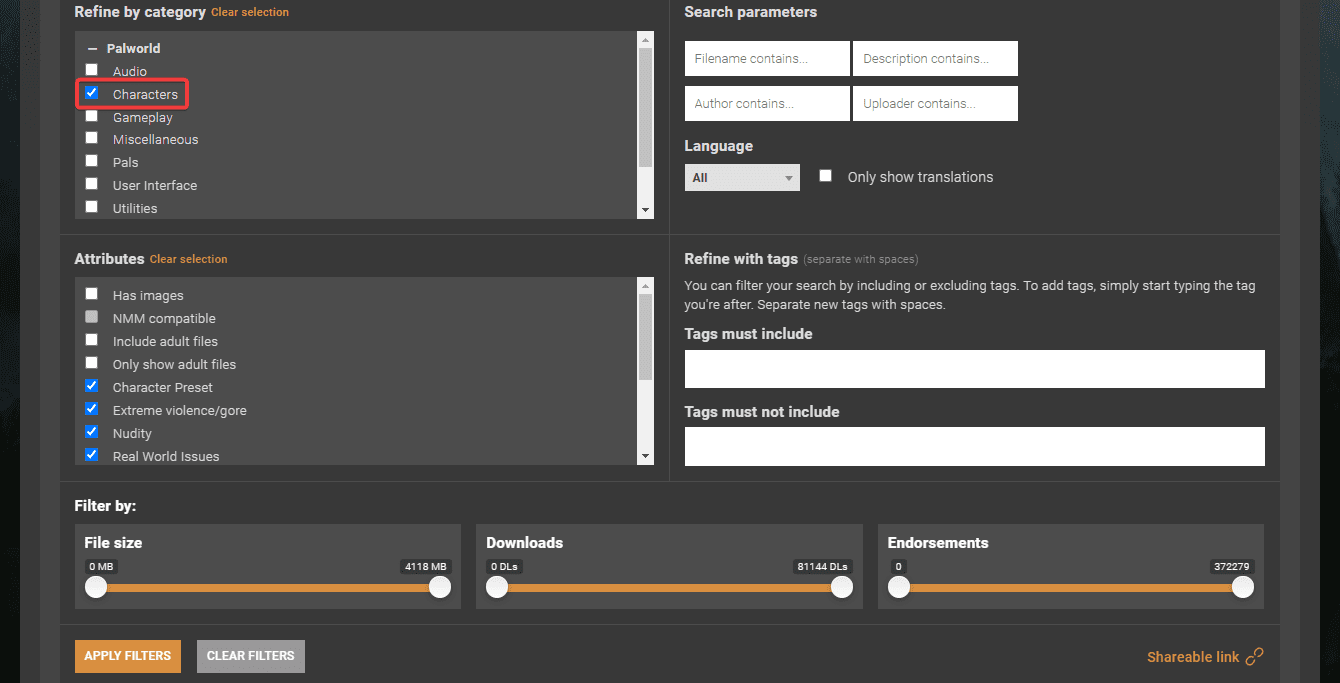Click the category list scroll-up arrow
This screenshot has width=1340, height=683.
(x=645, y=39)
